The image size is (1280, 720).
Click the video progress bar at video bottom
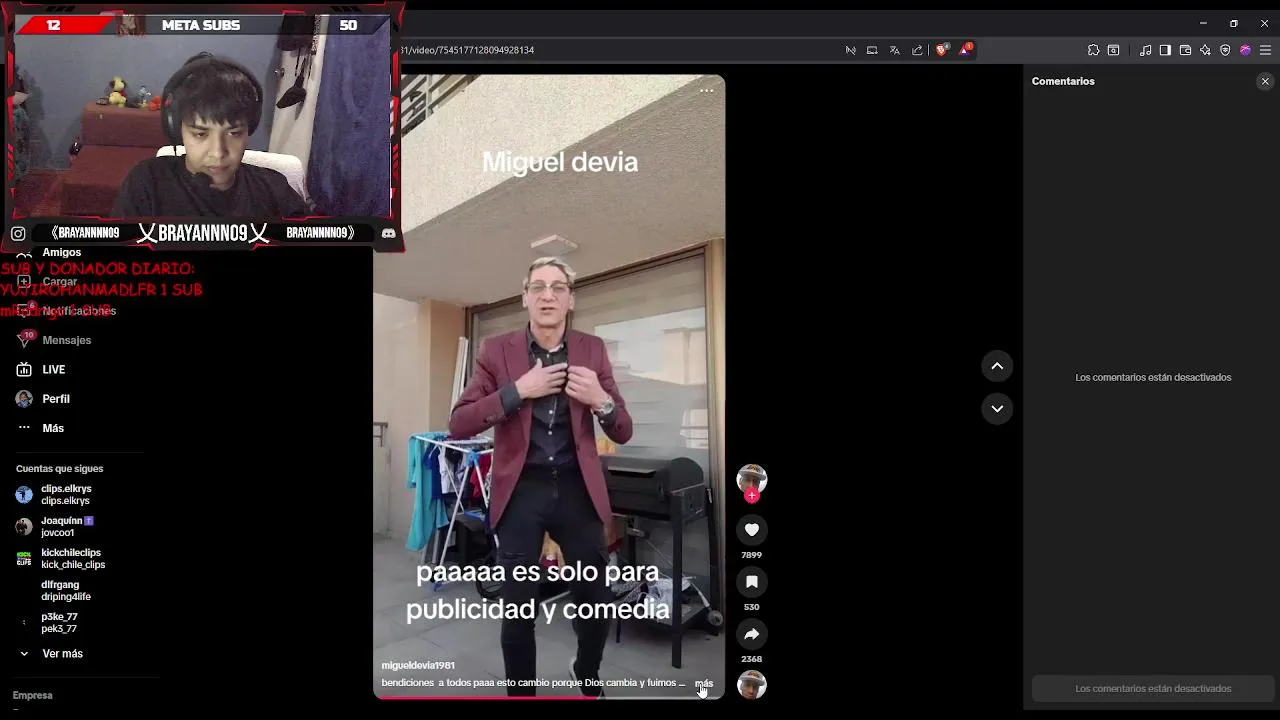tap(549, 697)
